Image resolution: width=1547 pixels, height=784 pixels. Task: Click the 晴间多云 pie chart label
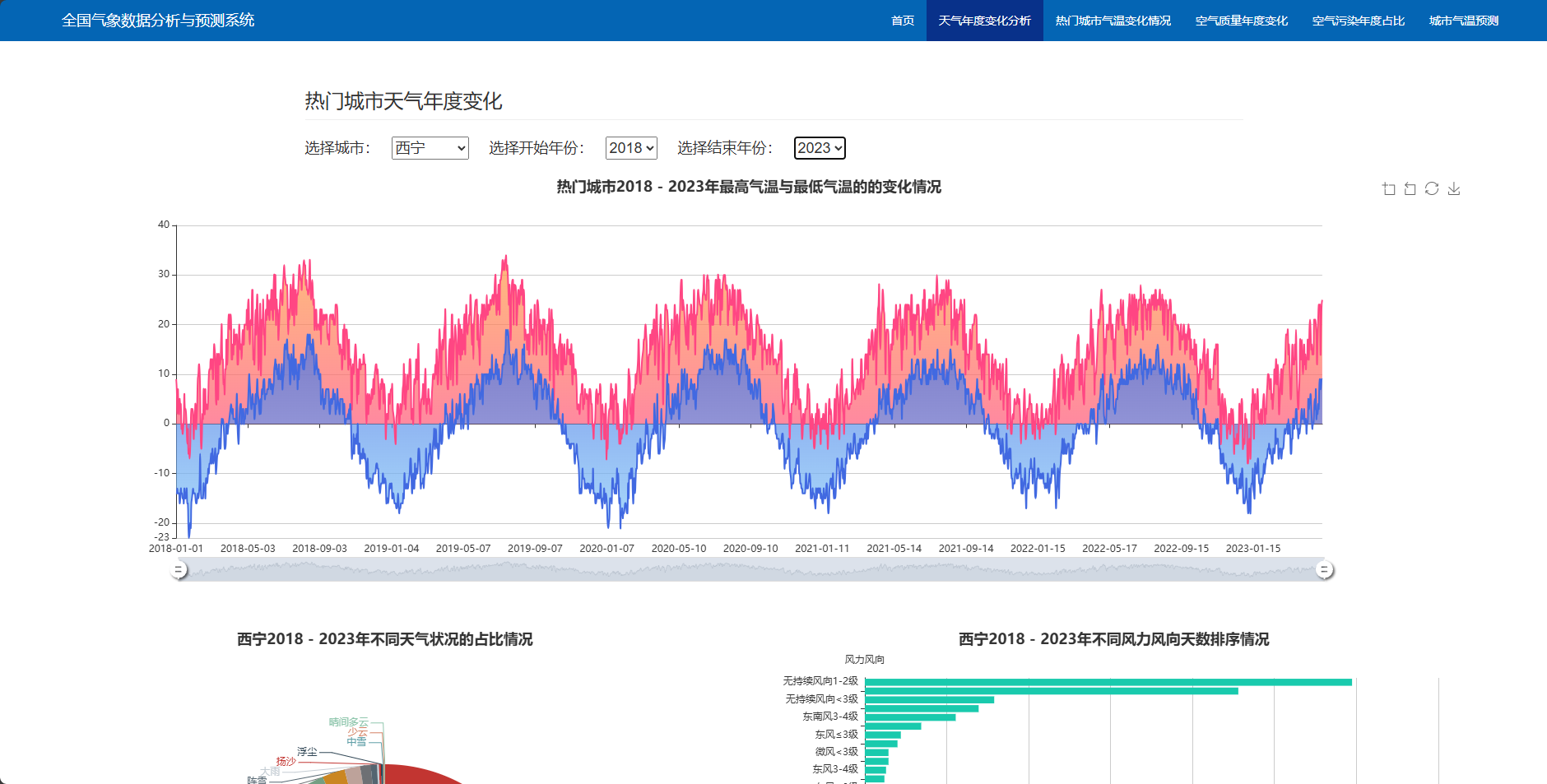click(x=349, y=722)
